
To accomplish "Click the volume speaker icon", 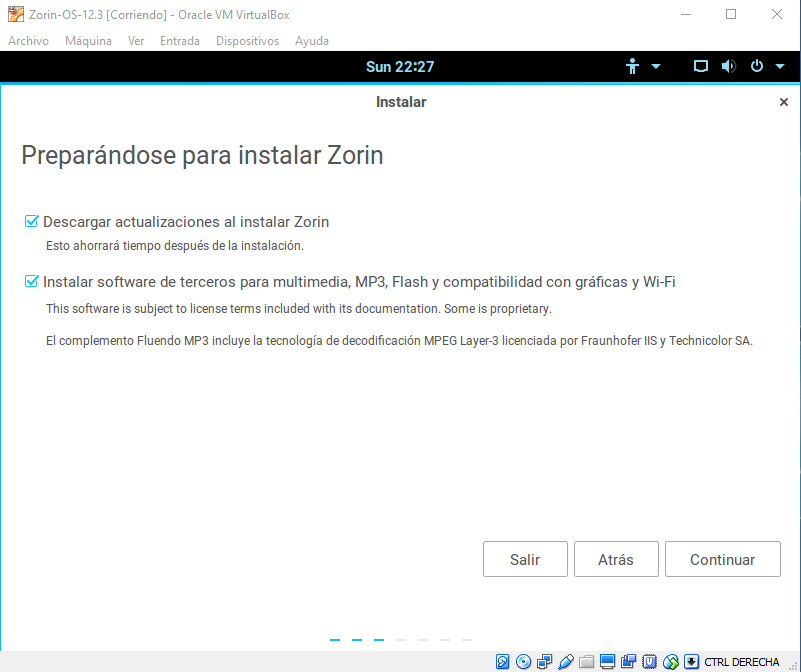I will [728, 66].
